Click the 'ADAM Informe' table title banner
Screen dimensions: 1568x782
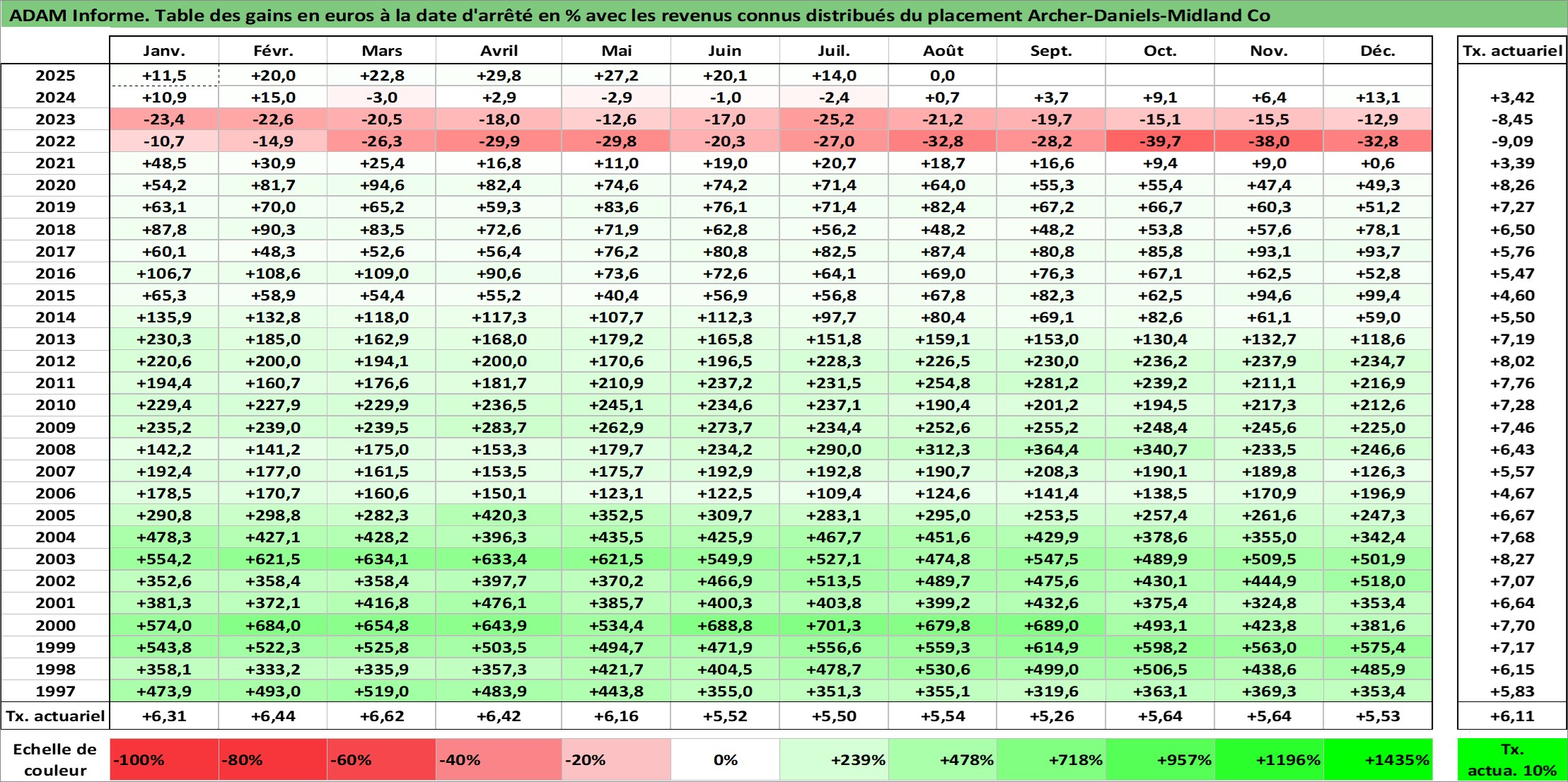coord(784,15)
